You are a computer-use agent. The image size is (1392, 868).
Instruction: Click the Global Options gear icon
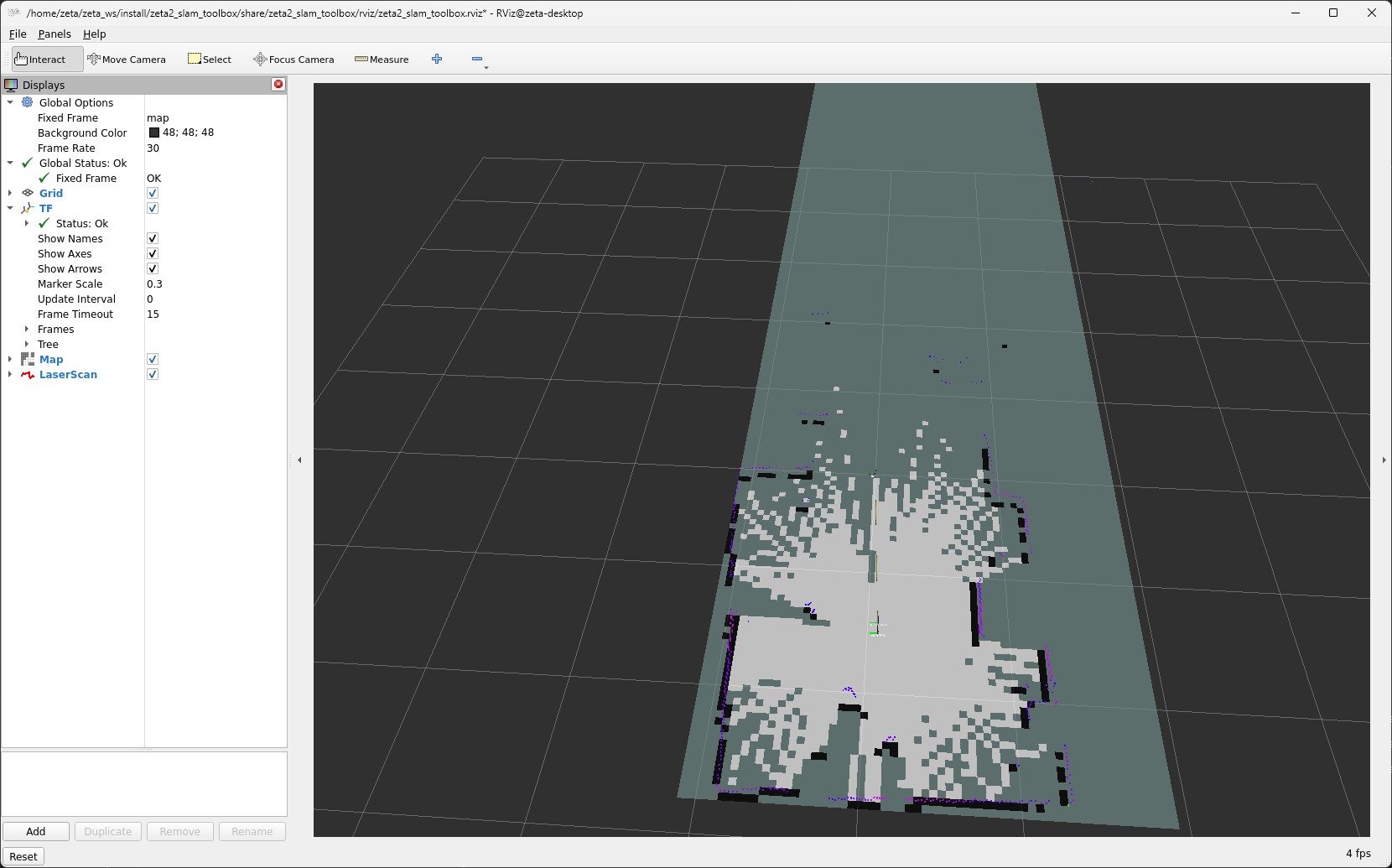tap(28, 102)
